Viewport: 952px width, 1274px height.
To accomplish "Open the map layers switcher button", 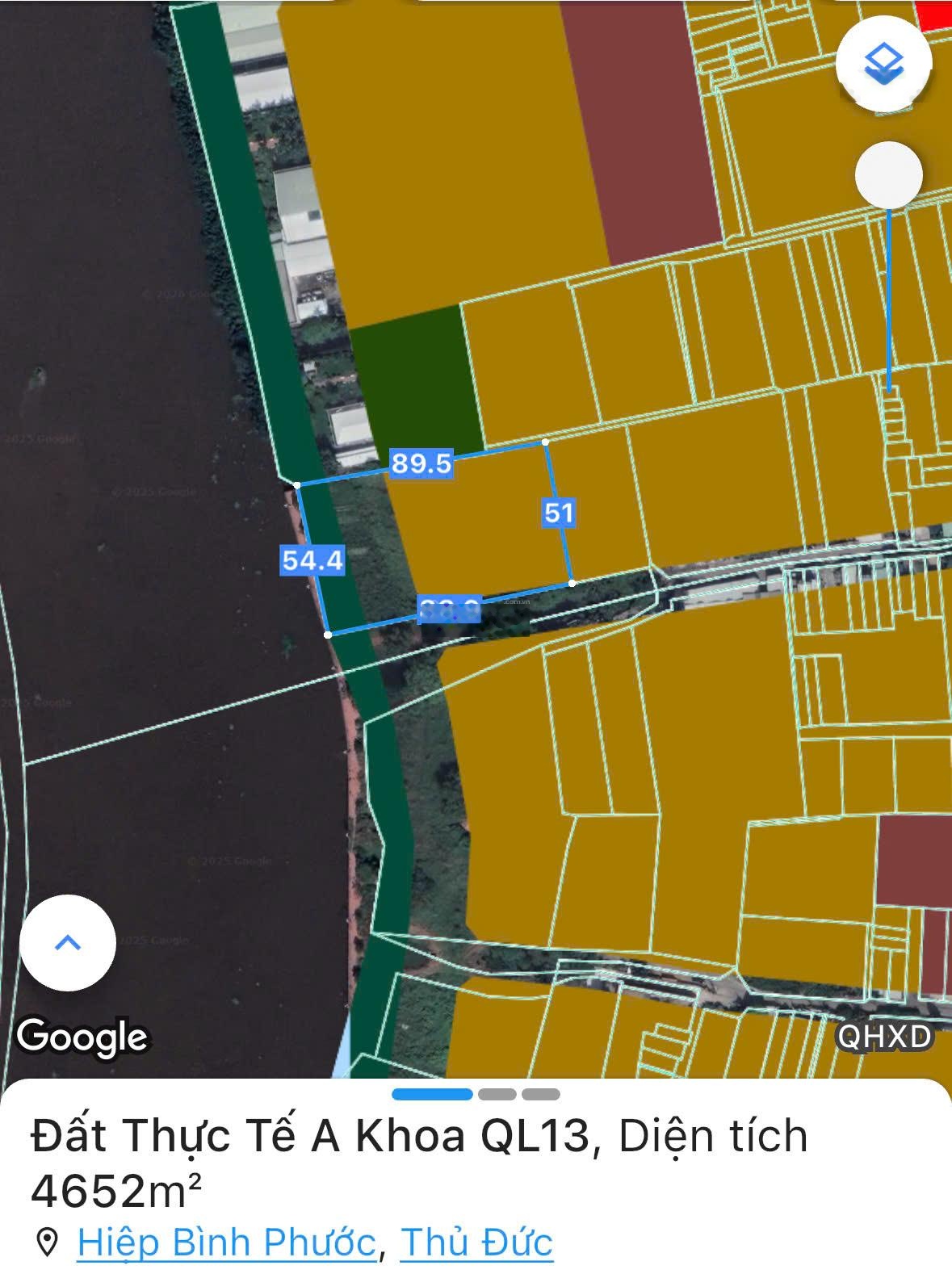I will [884, 63].
